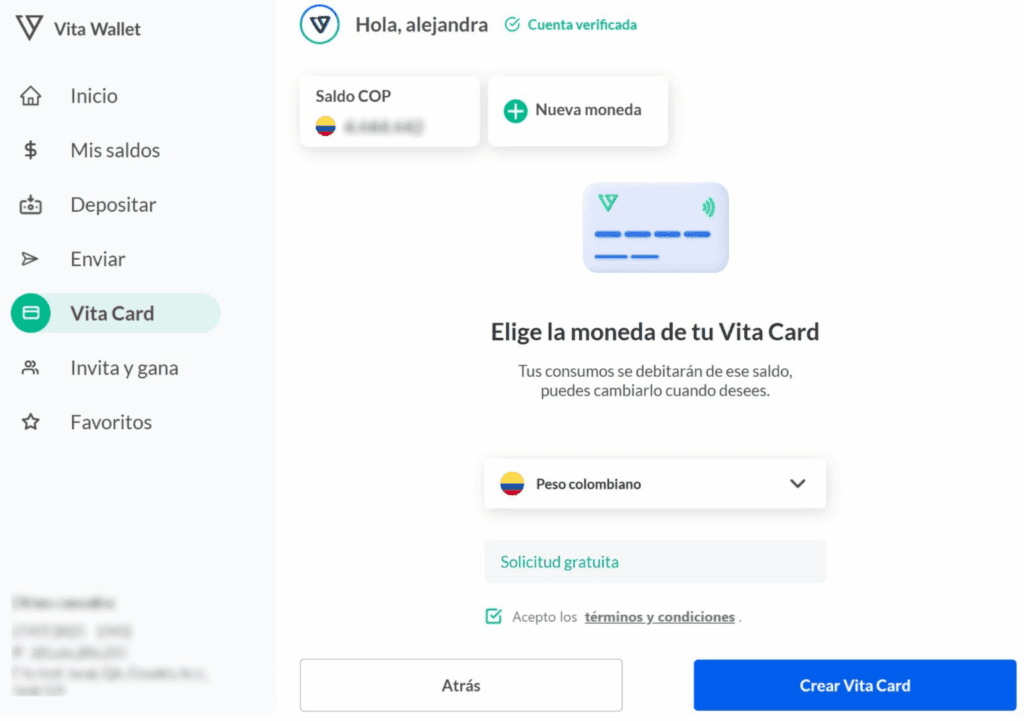The image size is (1024, 721).
Task: Click the profile avatar beside Hola, alejandra
Action: tap(319, 25)
